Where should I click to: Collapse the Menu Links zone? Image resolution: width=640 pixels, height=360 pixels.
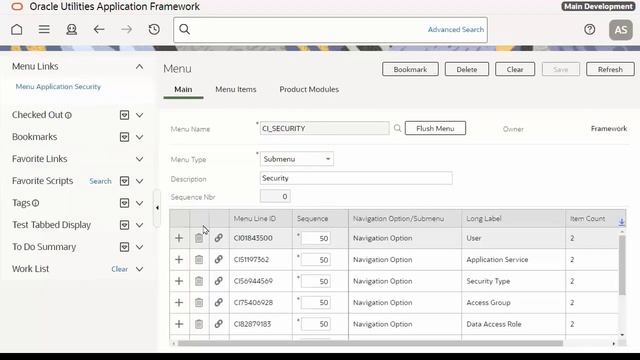pos(139,67)
